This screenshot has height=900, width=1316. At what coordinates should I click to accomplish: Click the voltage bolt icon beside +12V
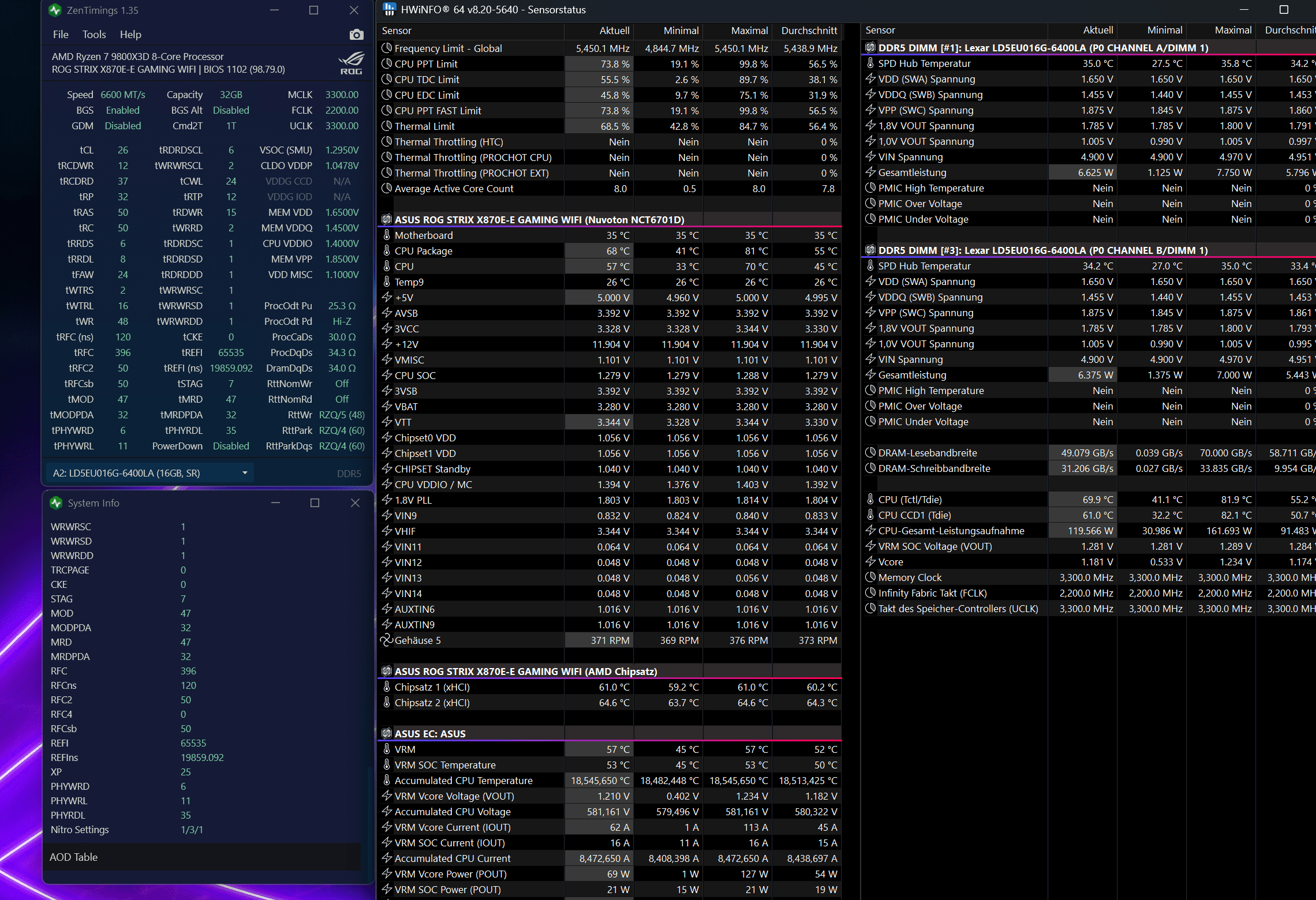[x=387, y=344]
